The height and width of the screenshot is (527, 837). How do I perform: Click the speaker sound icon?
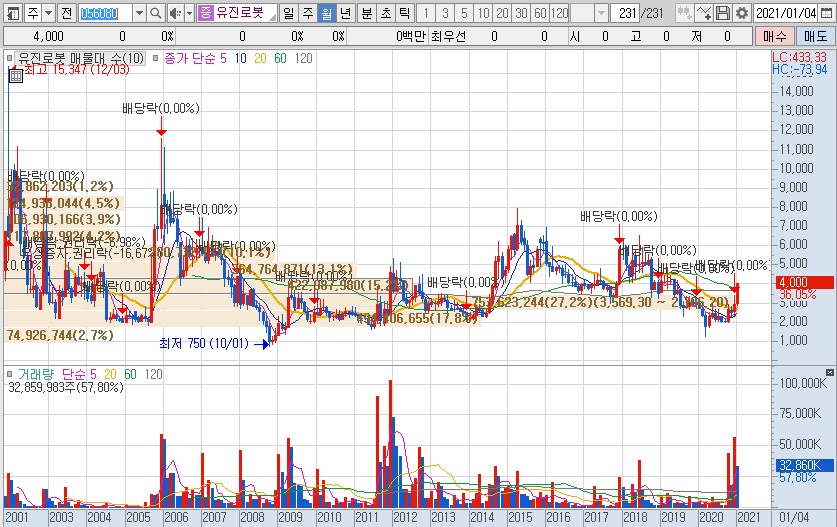coord(175,13)
